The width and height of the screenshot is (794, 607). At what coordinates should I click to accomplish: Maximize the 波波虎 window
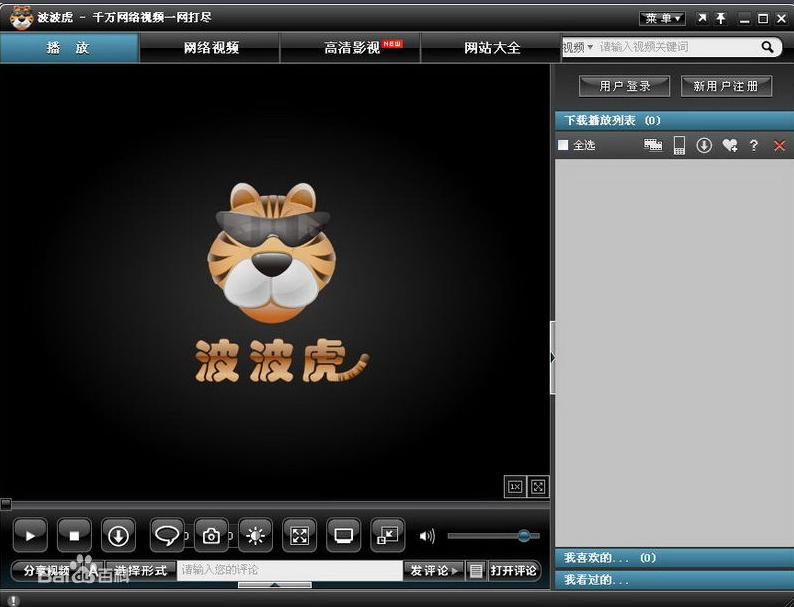[x=763, y=19]
